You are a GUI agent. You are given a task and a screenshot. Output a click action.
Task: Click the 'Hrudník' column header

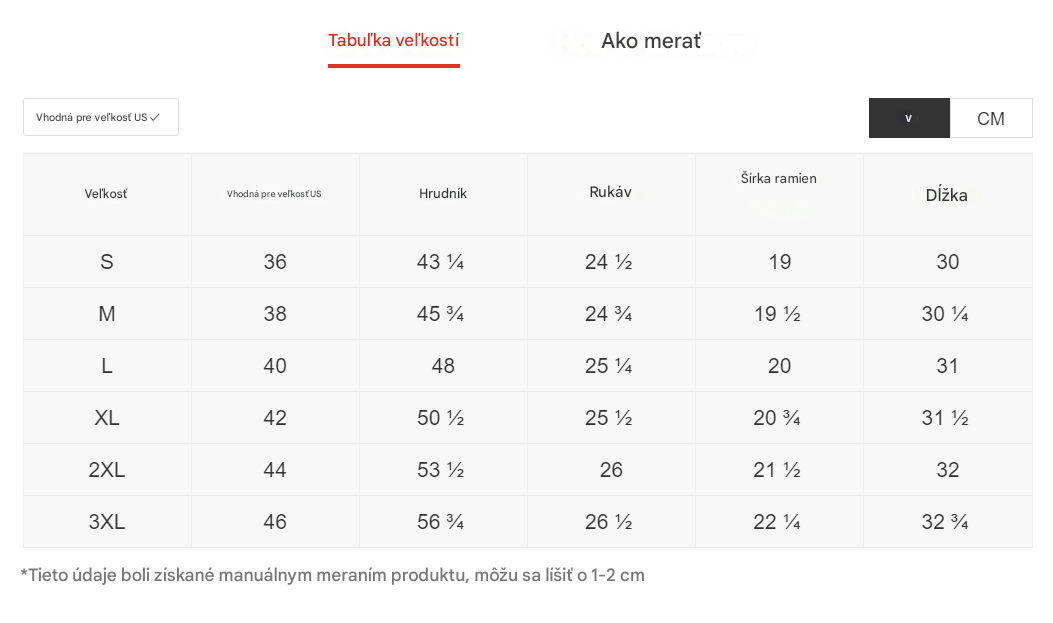pyautogui.click(x=443, y=194)
